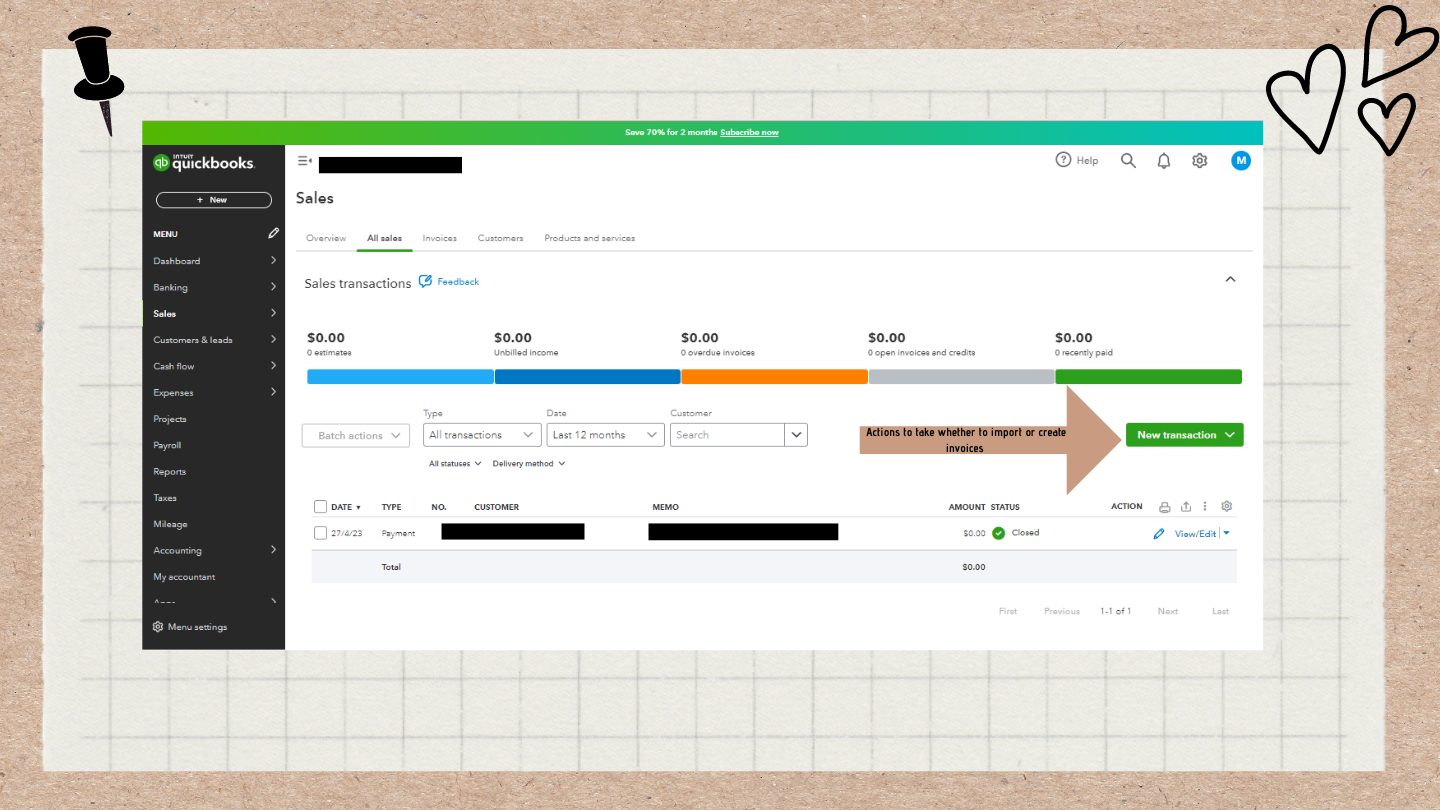
Task: Collapse the sidebar using the hamburger icon
Action: (x=305, y=161)
